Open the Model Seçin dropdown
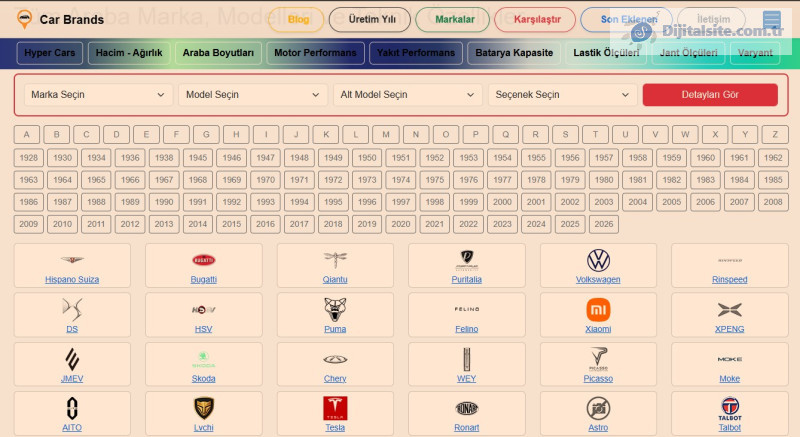The image size is (800, 437). pyautogui.click(x=252, y=95)
